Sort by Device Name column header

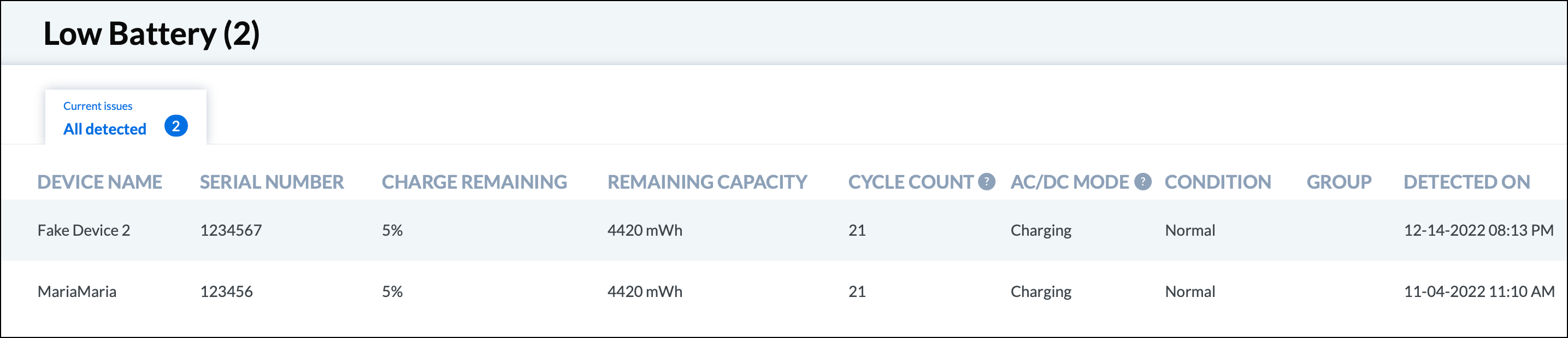(100, 182)
